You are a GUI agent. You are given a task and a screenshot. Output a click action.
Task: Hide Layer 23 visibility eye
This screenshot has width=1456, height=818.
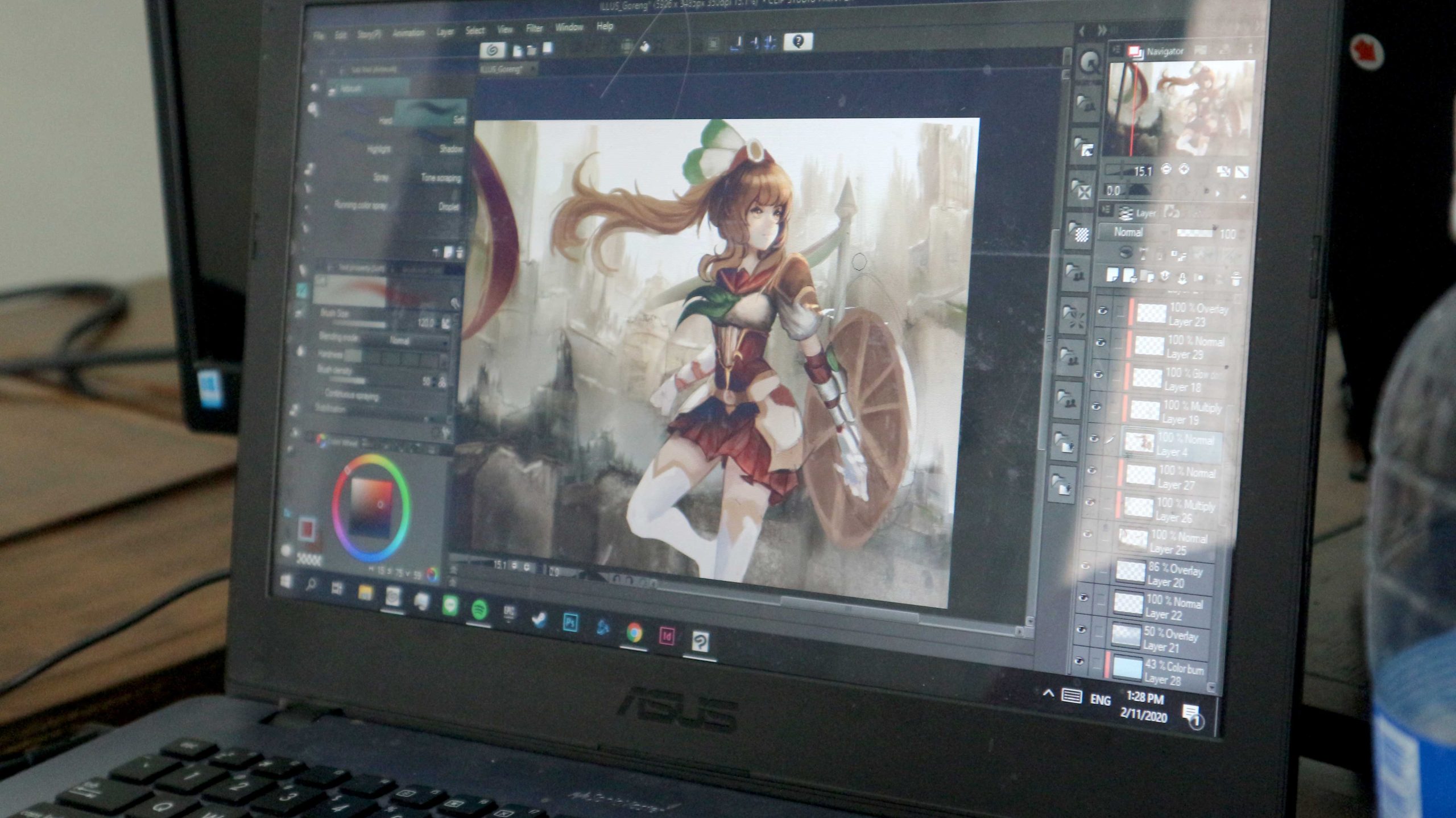(1103, 311)
